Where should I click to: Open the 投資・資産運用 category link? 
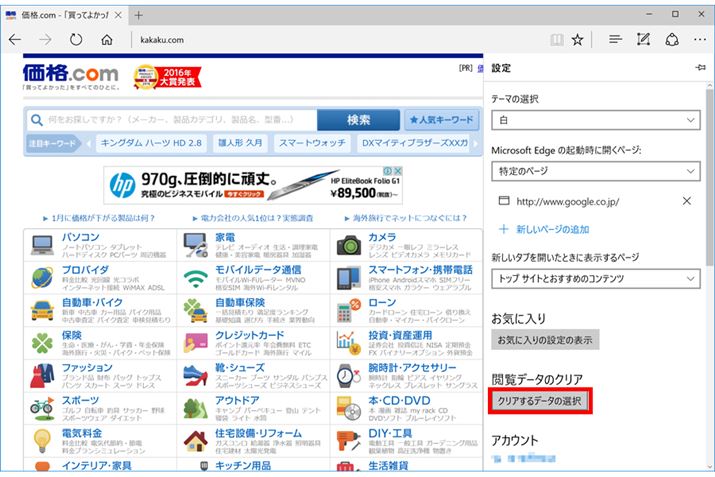tap(400, 335)
